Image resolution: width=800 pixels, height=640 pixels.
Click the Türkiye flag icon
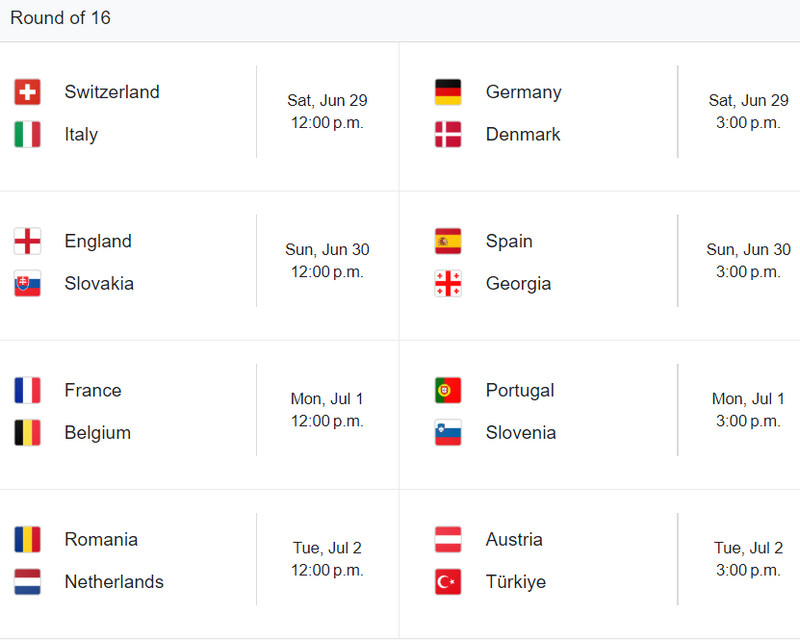click(x=448, y=582)
